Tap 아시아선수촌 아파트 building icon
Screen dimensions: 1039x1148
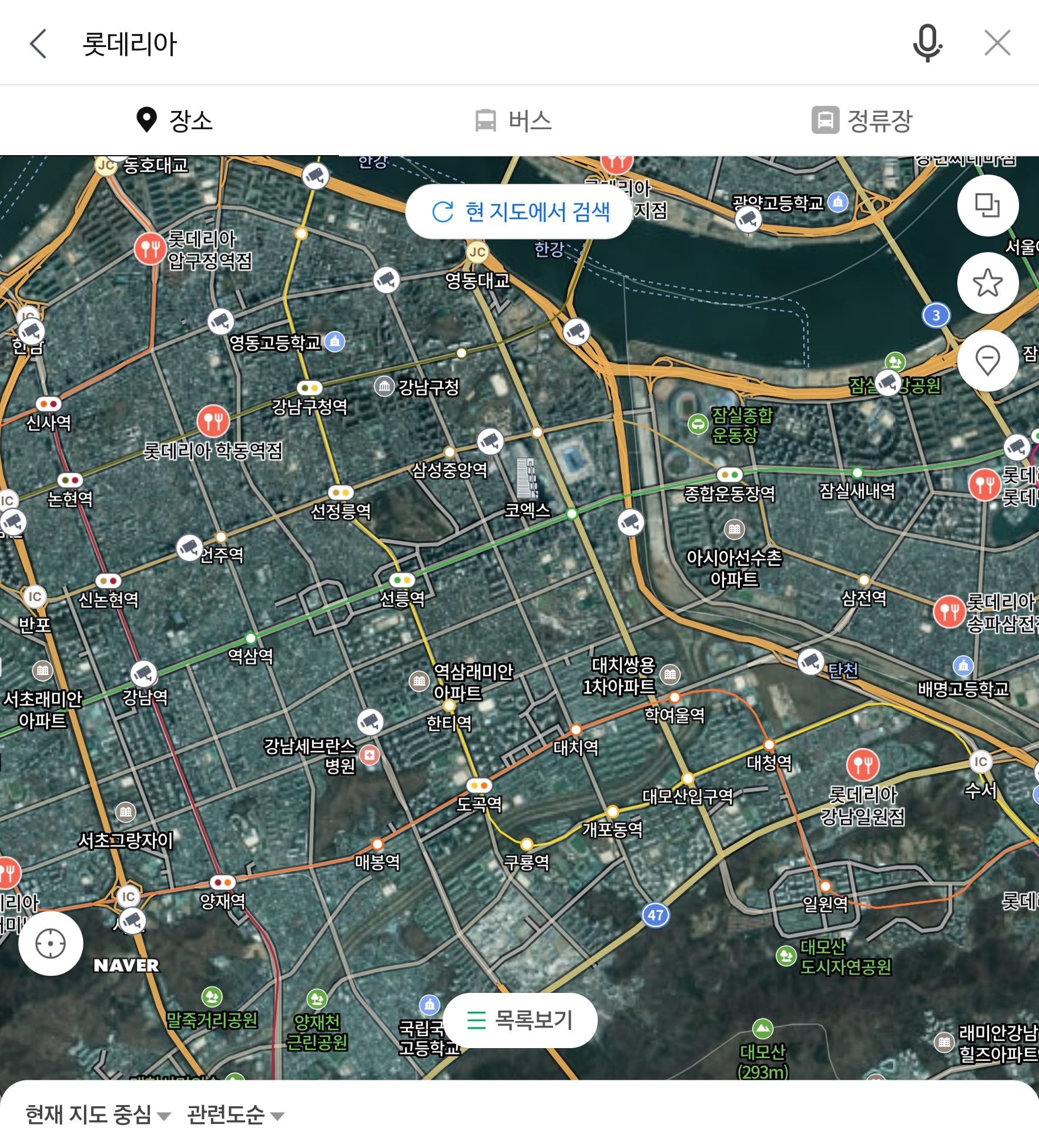[735, 529]
